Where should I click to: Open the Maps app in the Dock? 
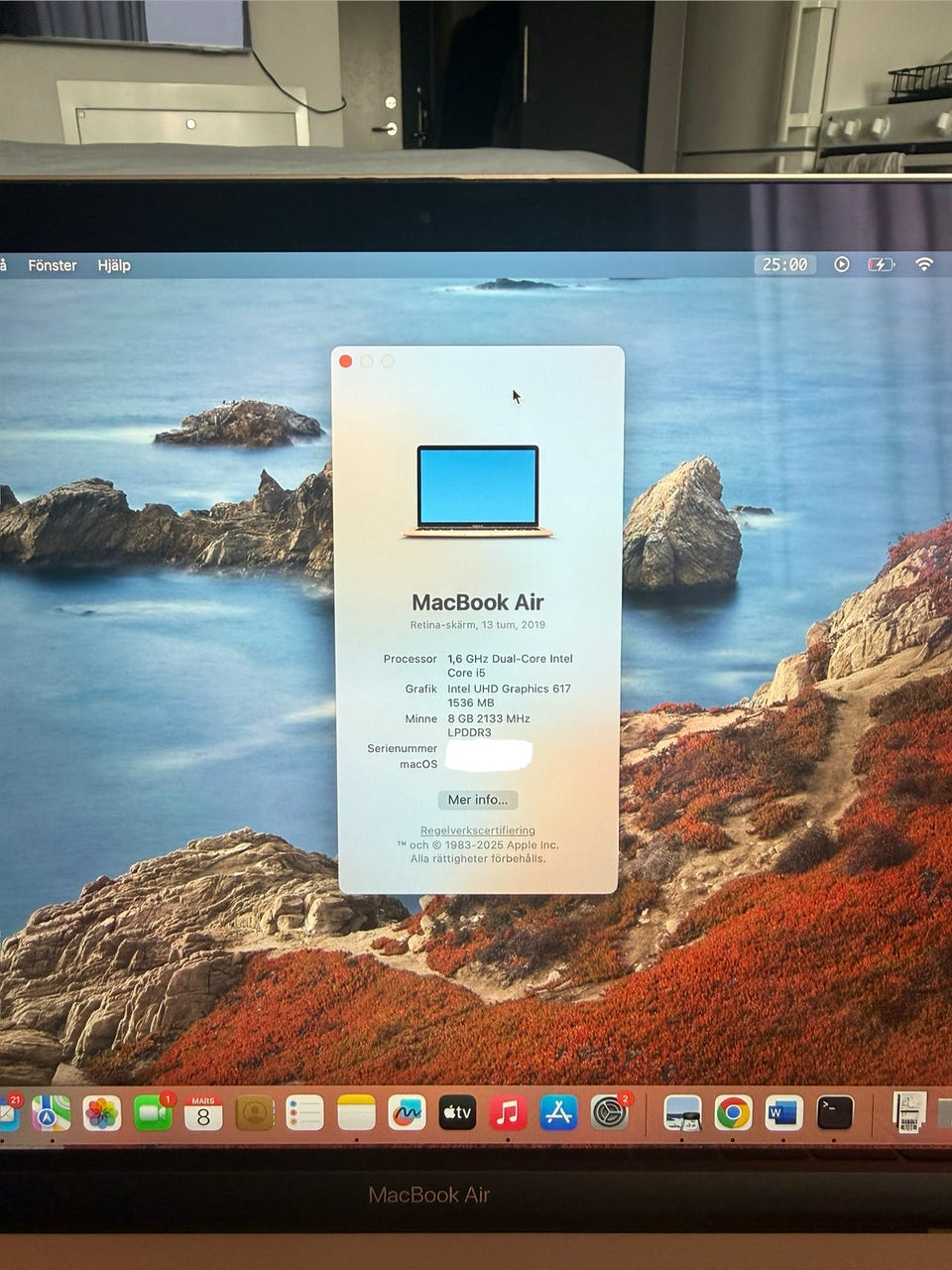pyautogui.click(x=51, y=1113)
